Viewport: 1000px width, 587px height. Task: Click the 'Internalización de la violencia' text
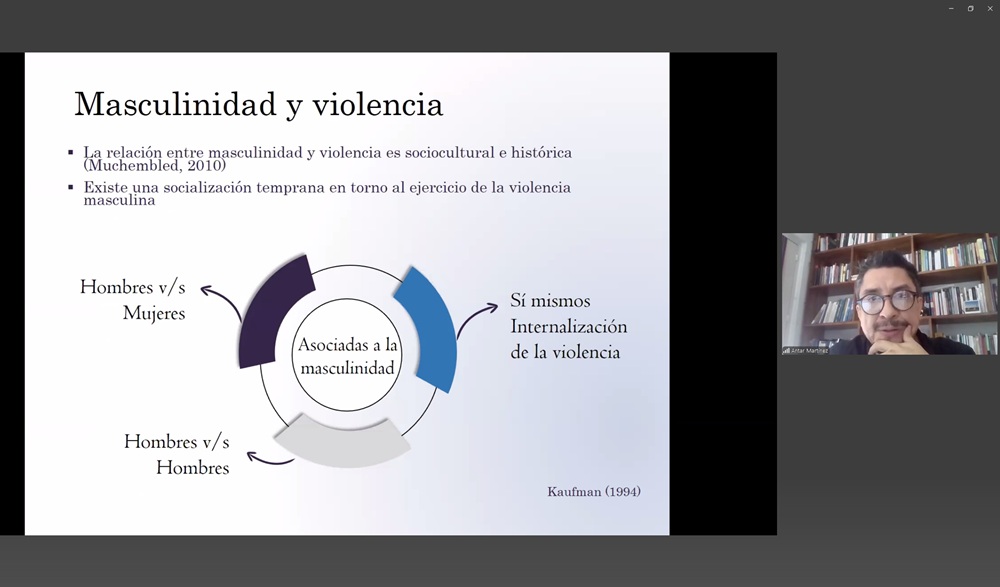(568, 339)
